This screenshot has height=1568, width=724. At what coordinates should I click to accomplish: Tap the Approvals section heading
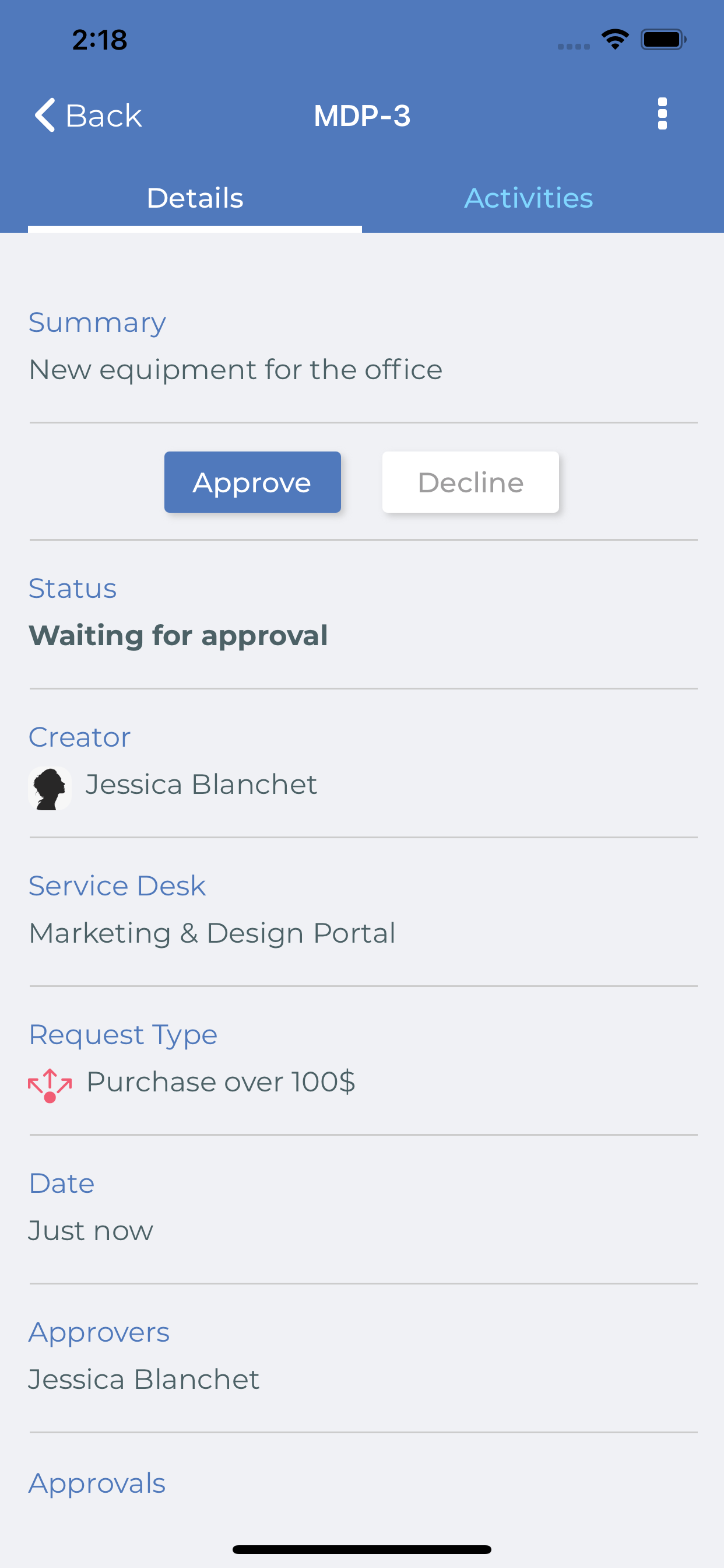(97, 1483)
